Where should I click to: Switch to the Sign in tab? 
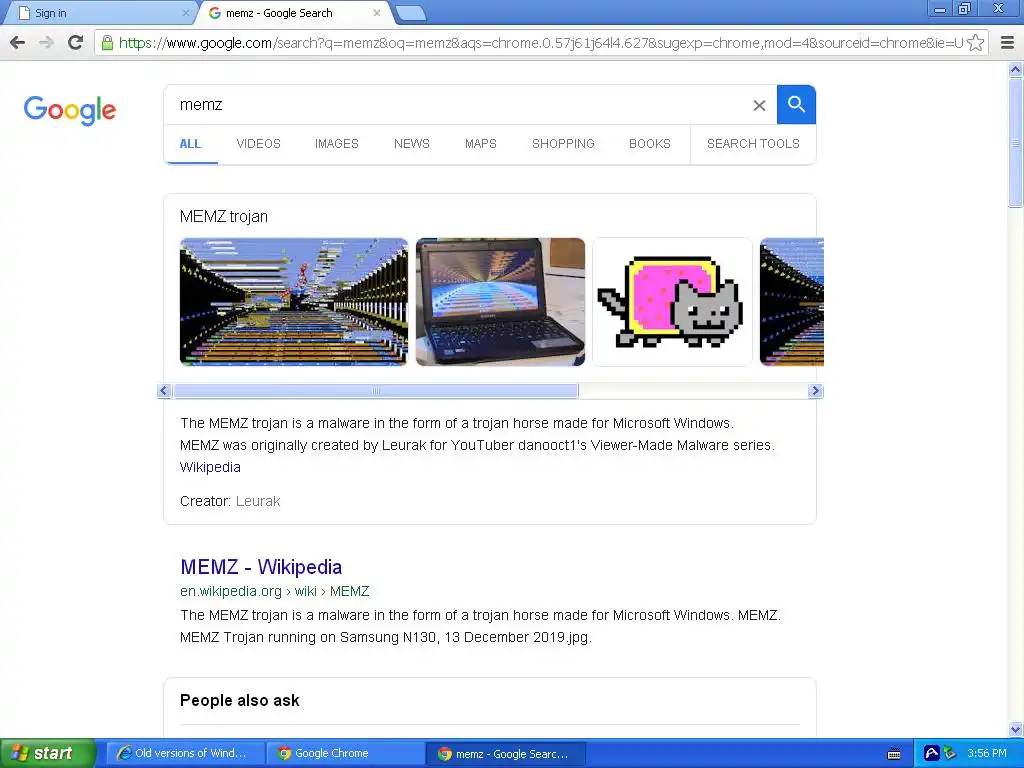pos(98,13)
